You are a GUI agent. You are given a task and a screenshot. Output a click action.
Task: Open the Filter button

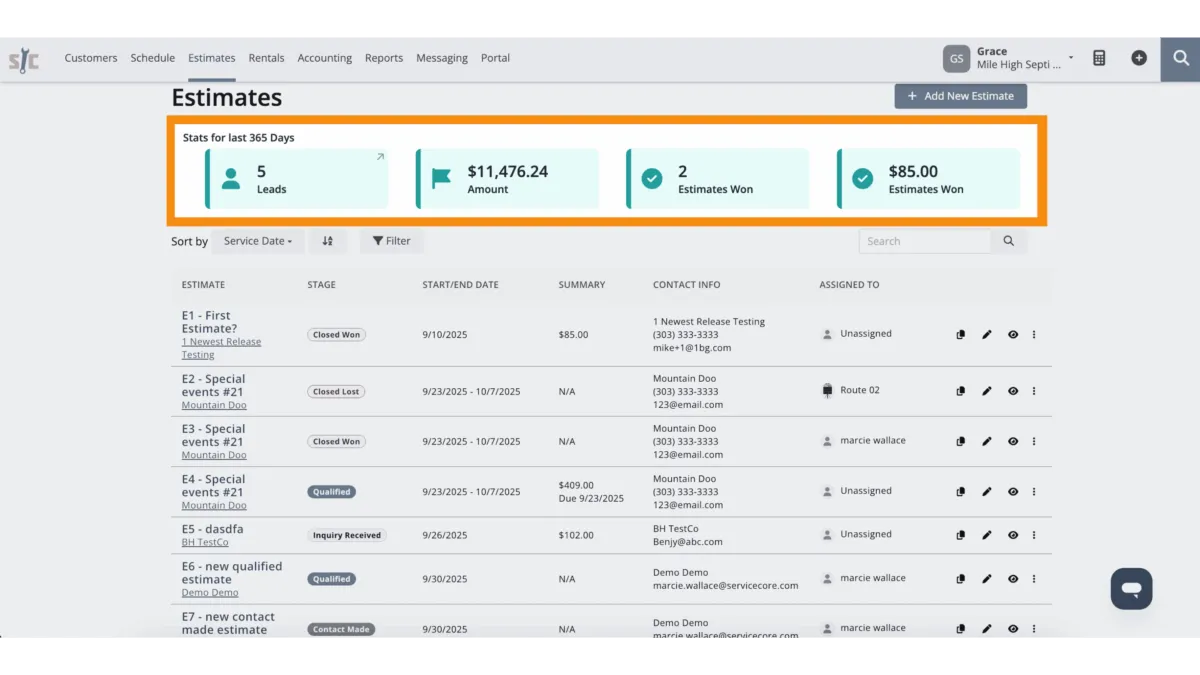tap(392, 241)
